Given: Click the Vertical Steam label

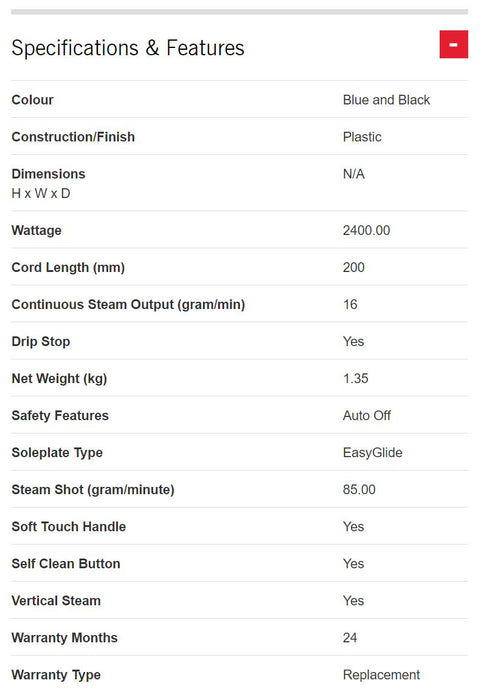Looking at the screenshot, I should pyautogui.click(x=56, y=600).
